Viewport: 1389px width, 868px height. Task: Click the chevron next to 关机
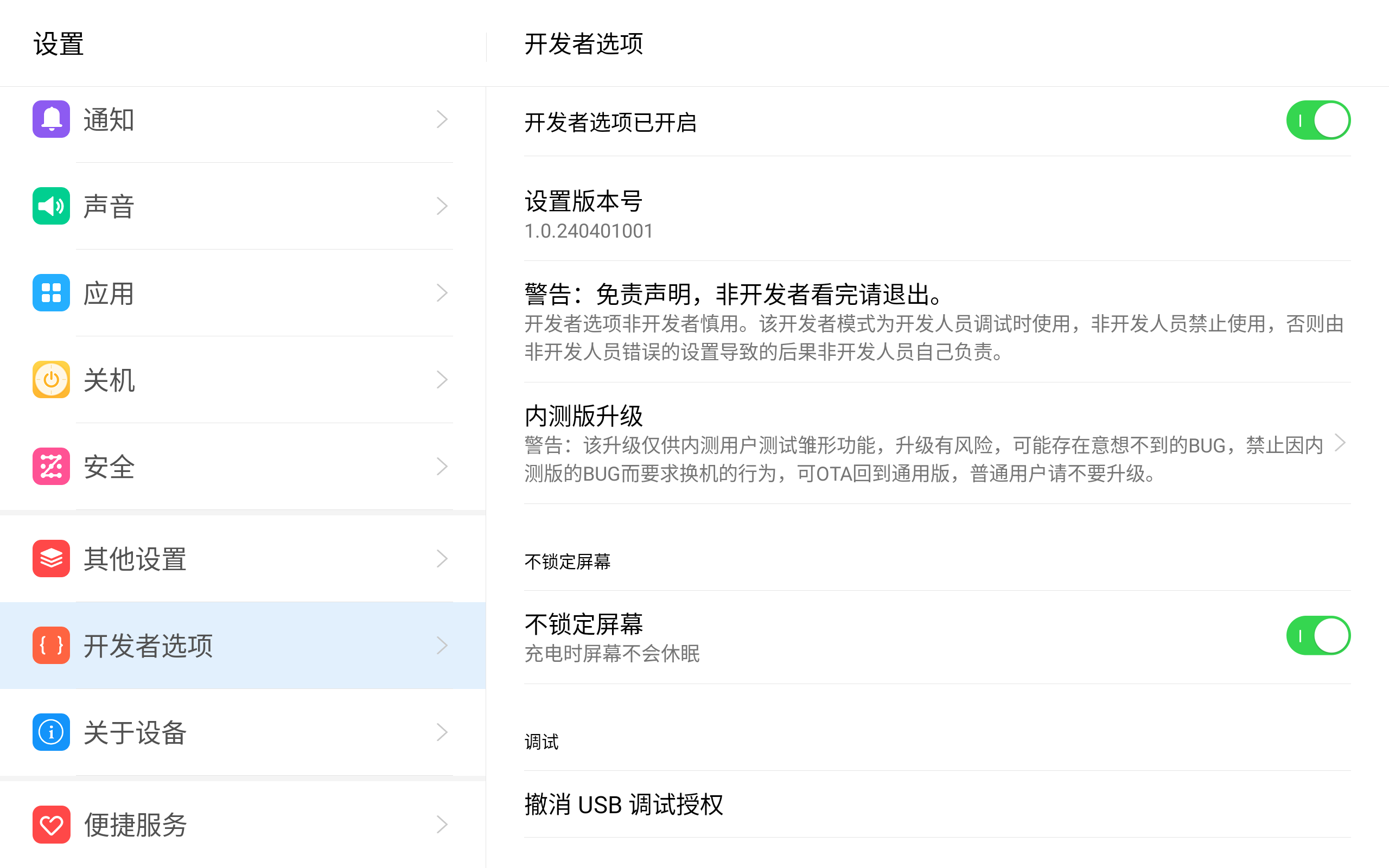(x=441, y=379)
